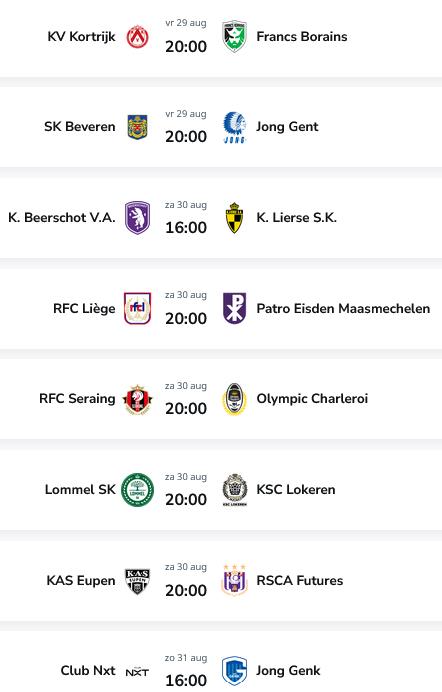442x692 pixels.
Task: Select the K. Lierse S.K. logo
Action: coord(234,218)
